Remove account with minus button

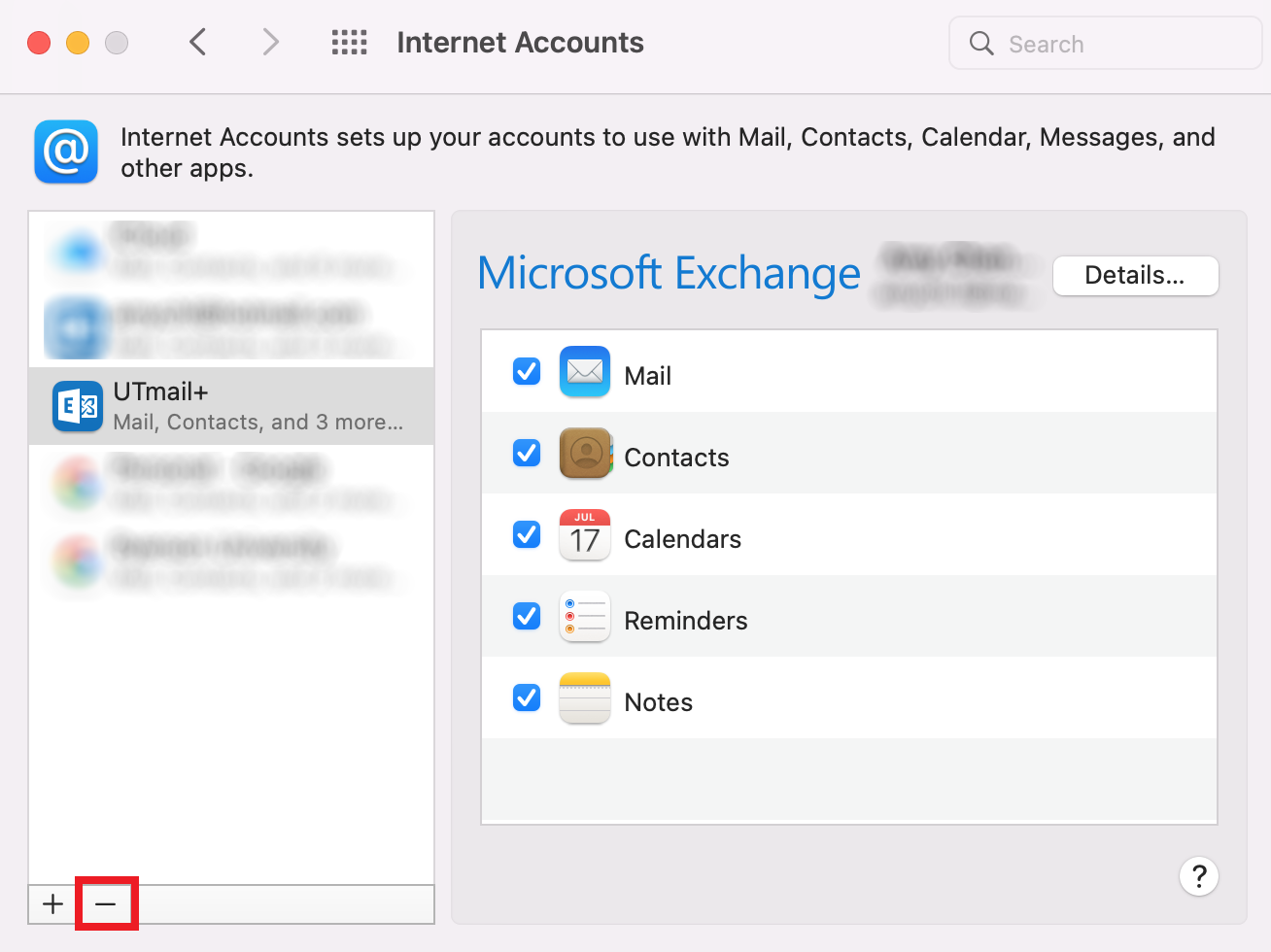[x=105, y=904]
